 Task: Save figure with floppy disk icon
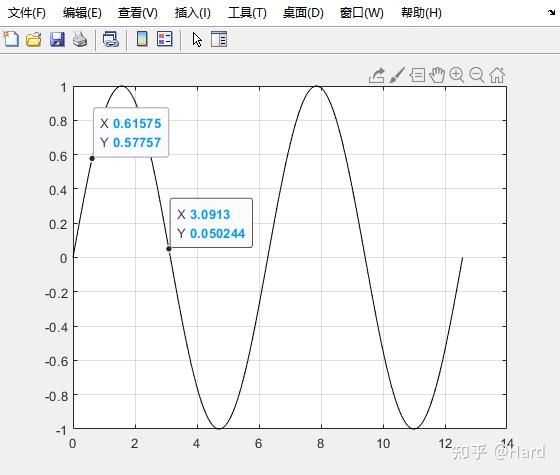coord(57,39)
